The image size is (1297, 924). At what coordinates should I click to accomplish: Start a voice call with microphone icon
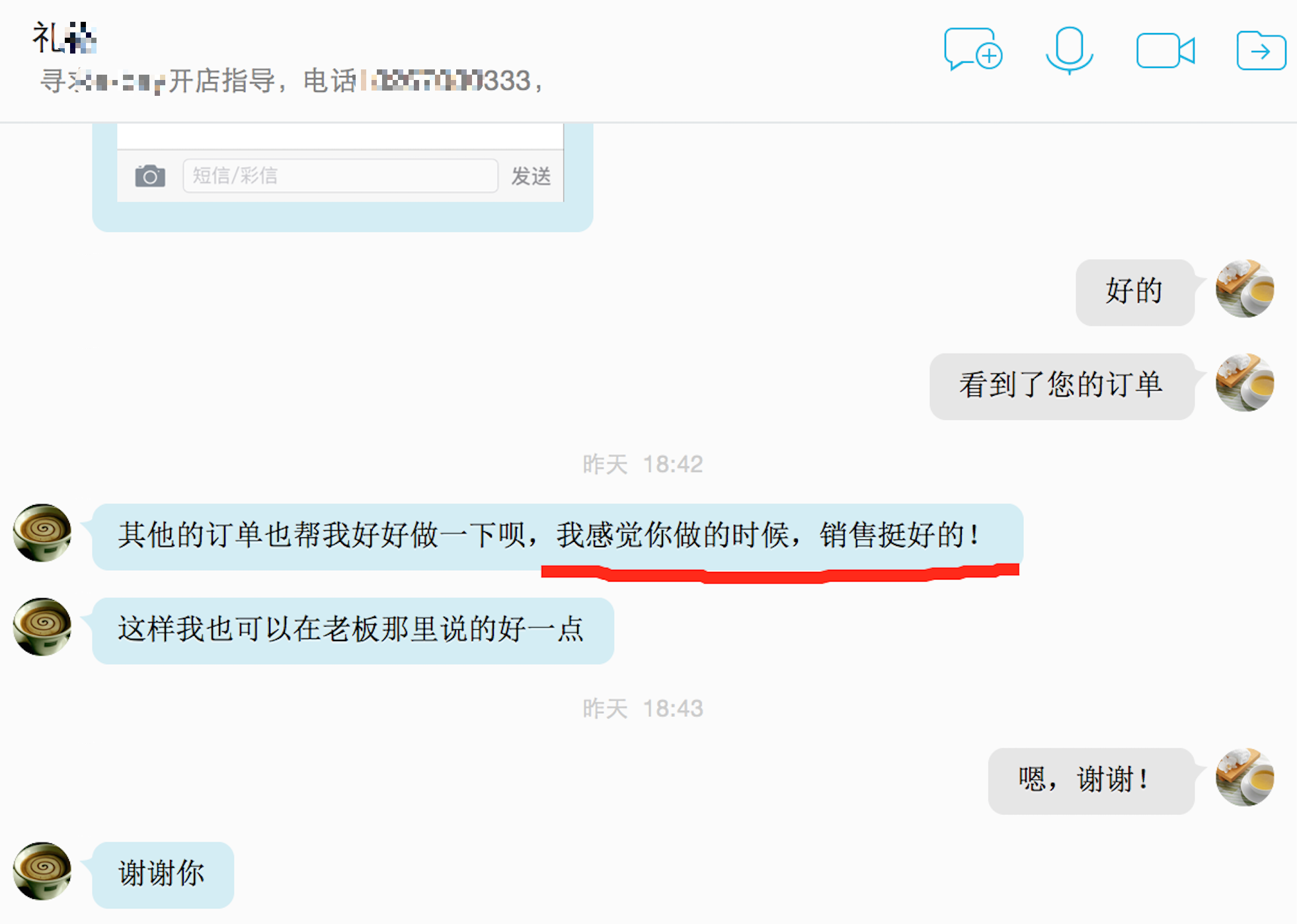[x=1069, y=50]
